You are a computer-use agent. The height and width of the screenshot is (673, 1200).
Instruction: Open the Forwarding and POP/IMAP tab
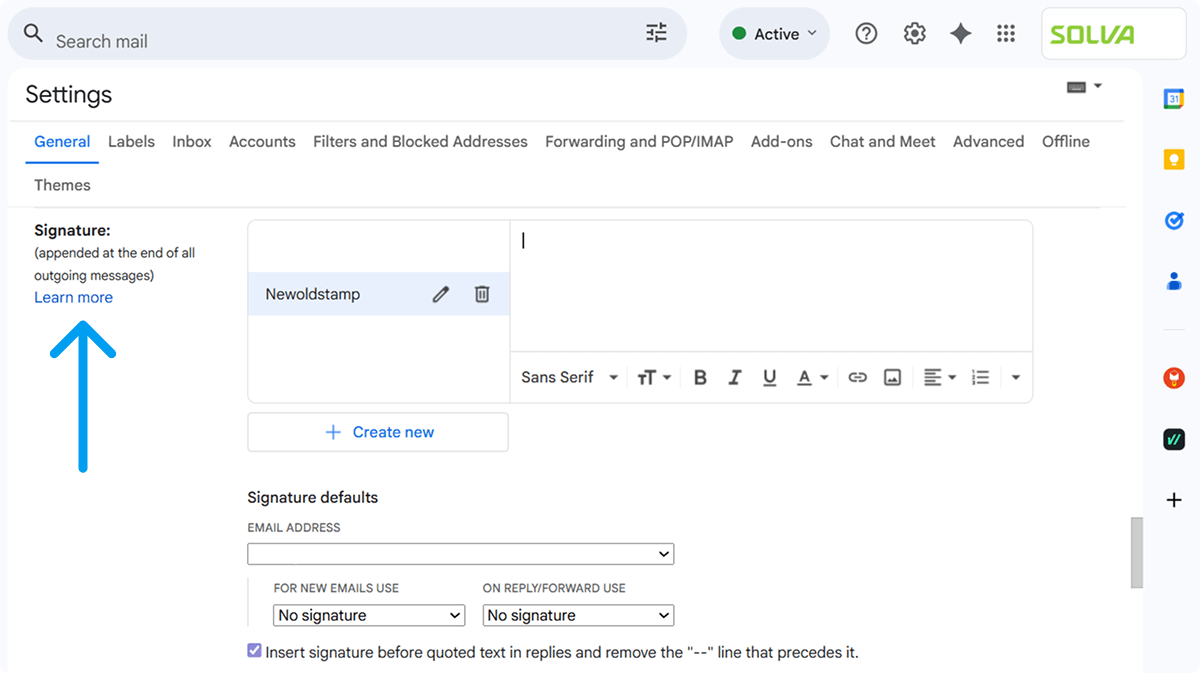(x=639, y=141)
